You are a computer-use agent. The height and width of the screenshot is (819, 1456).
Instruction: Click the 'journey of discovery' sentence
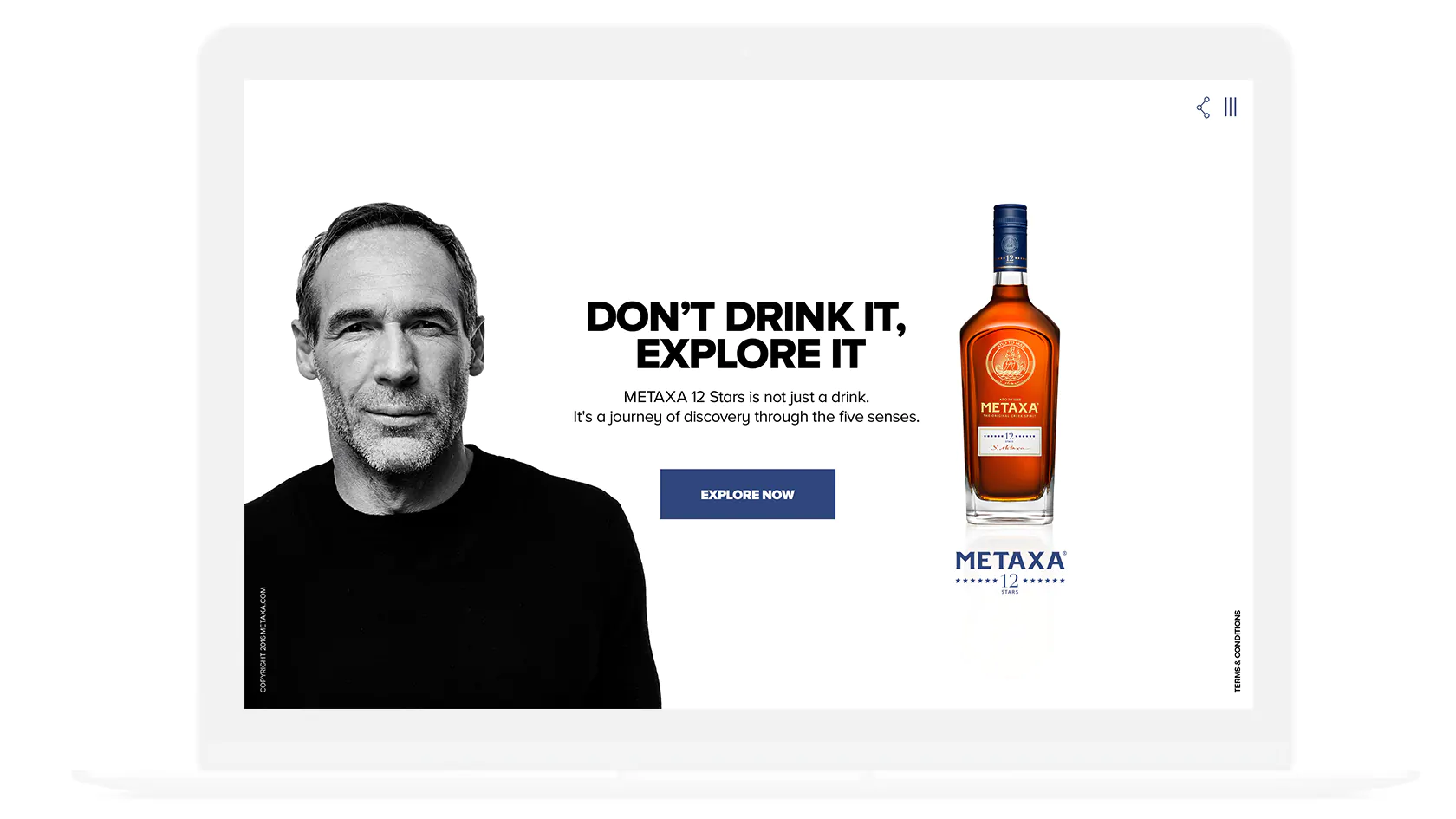pos(746,417)
